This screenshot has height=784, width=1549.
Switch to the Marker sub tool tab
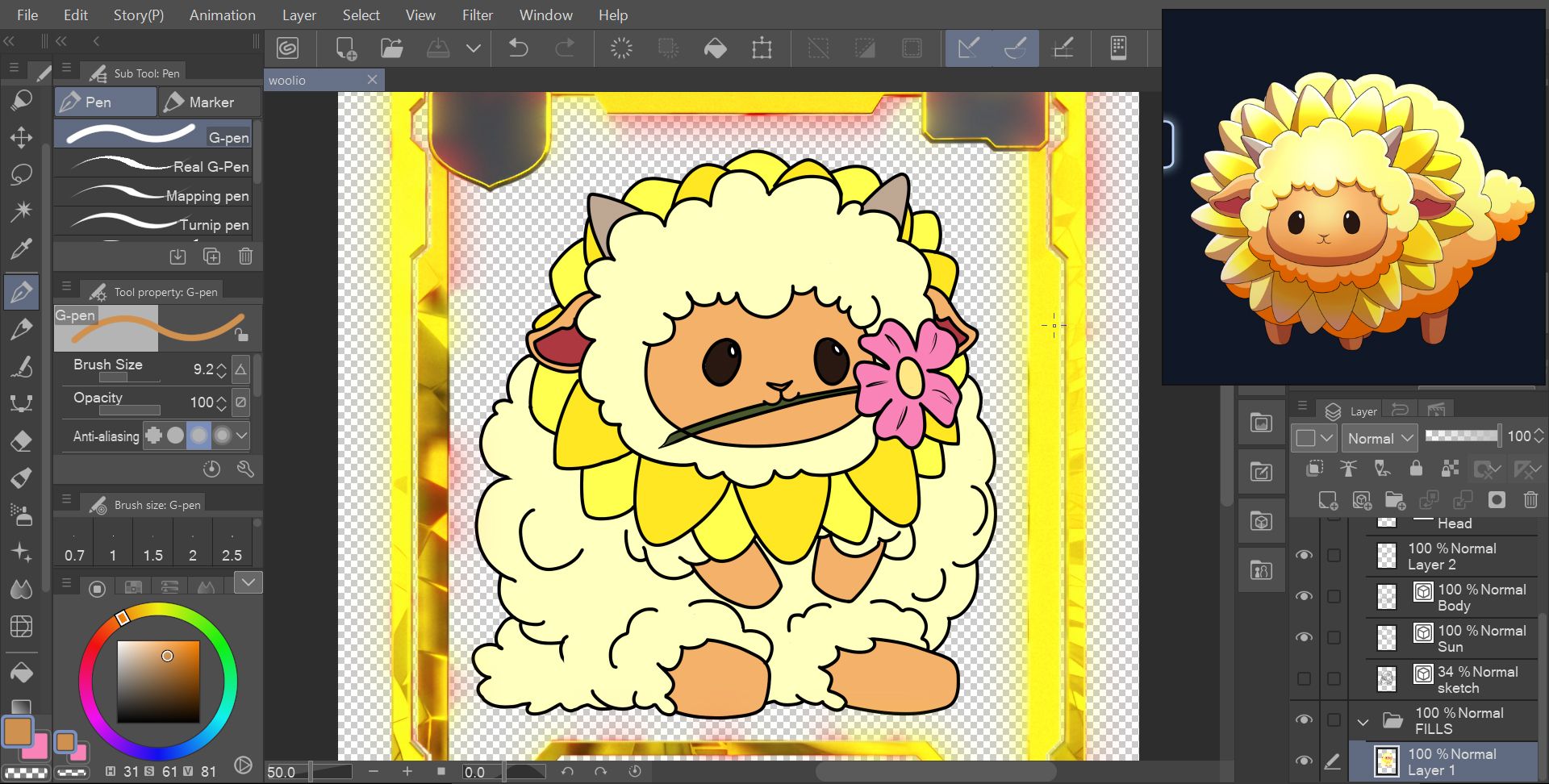coord(210,102)
